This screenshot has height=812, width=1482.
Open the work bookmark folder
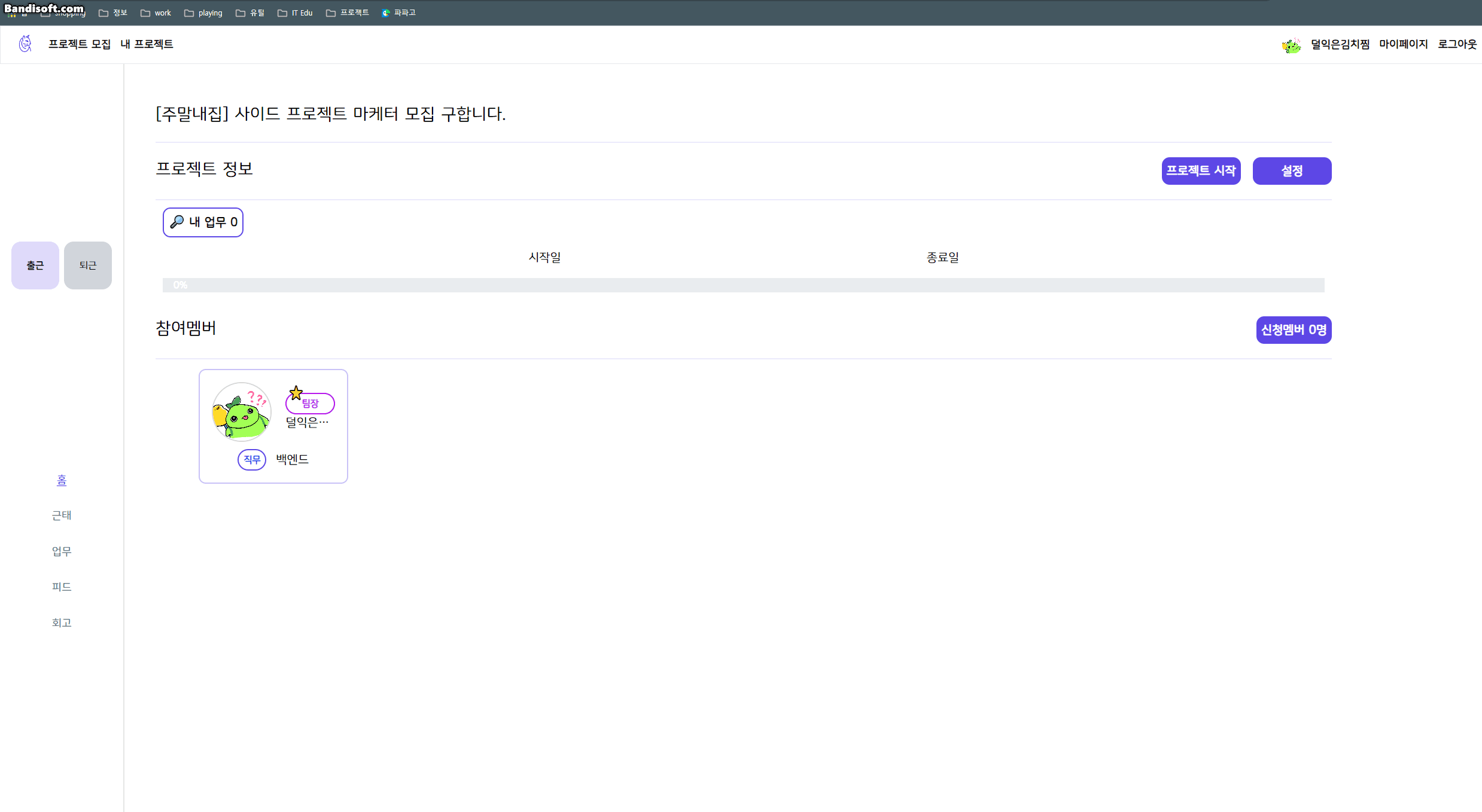pos(156,13)
